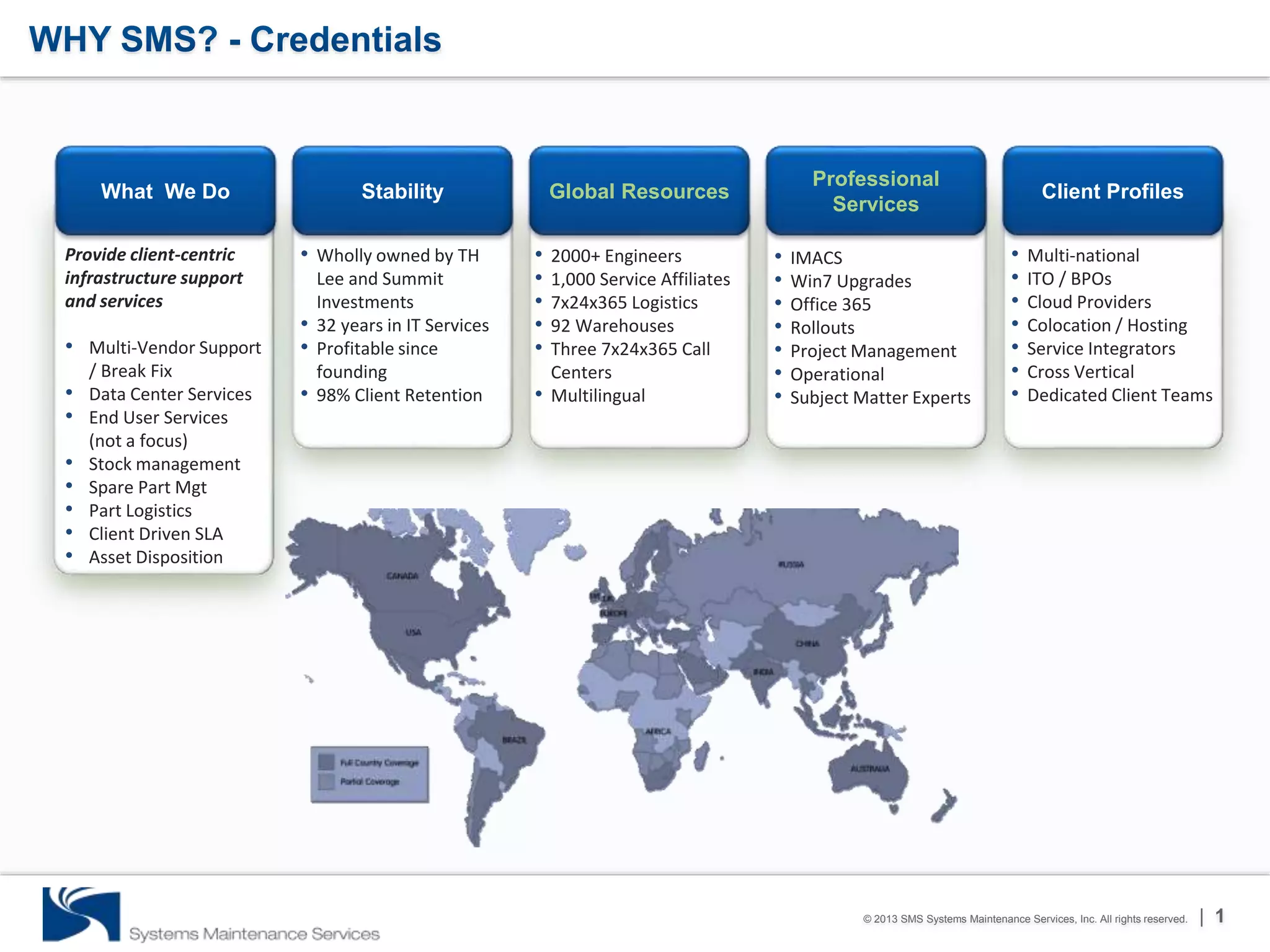Select the What We Do header

(x=165, y=191)
